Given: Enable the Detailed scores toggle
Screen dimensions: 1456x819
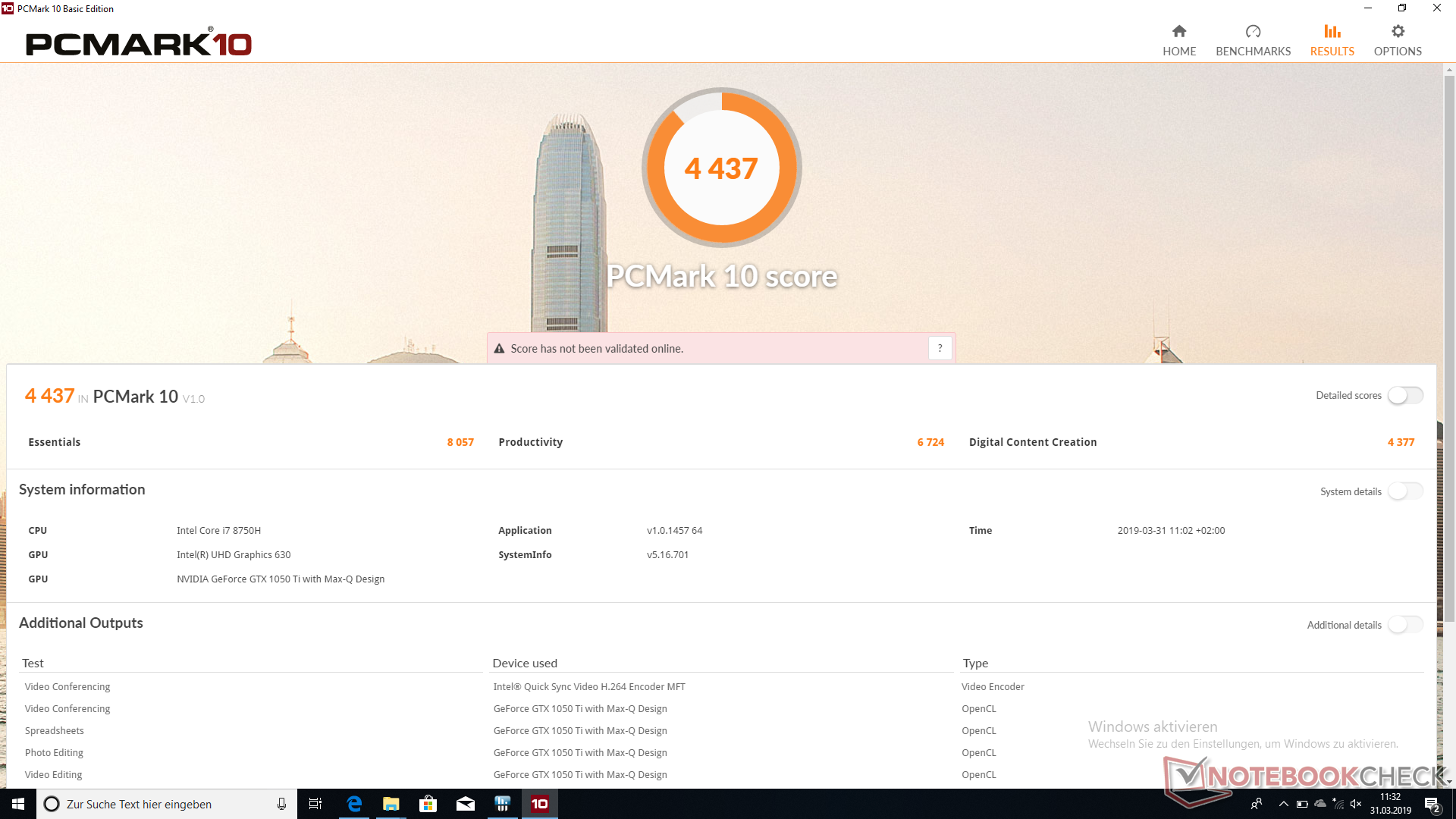Looking at the screenshot, I should (1405, 396).
